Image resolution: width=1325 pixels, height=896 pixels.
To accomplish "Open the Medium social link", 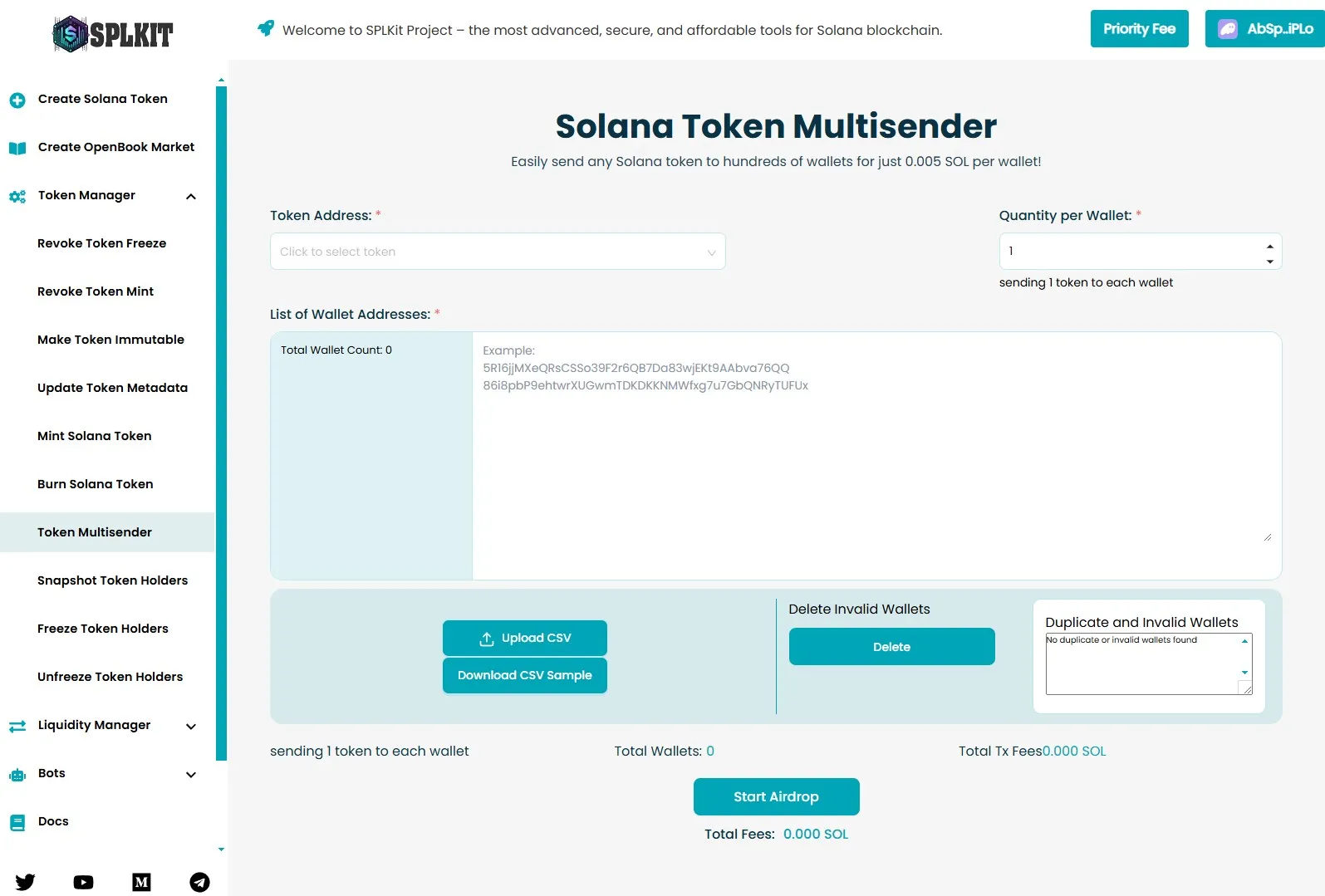I will (141, 882).
